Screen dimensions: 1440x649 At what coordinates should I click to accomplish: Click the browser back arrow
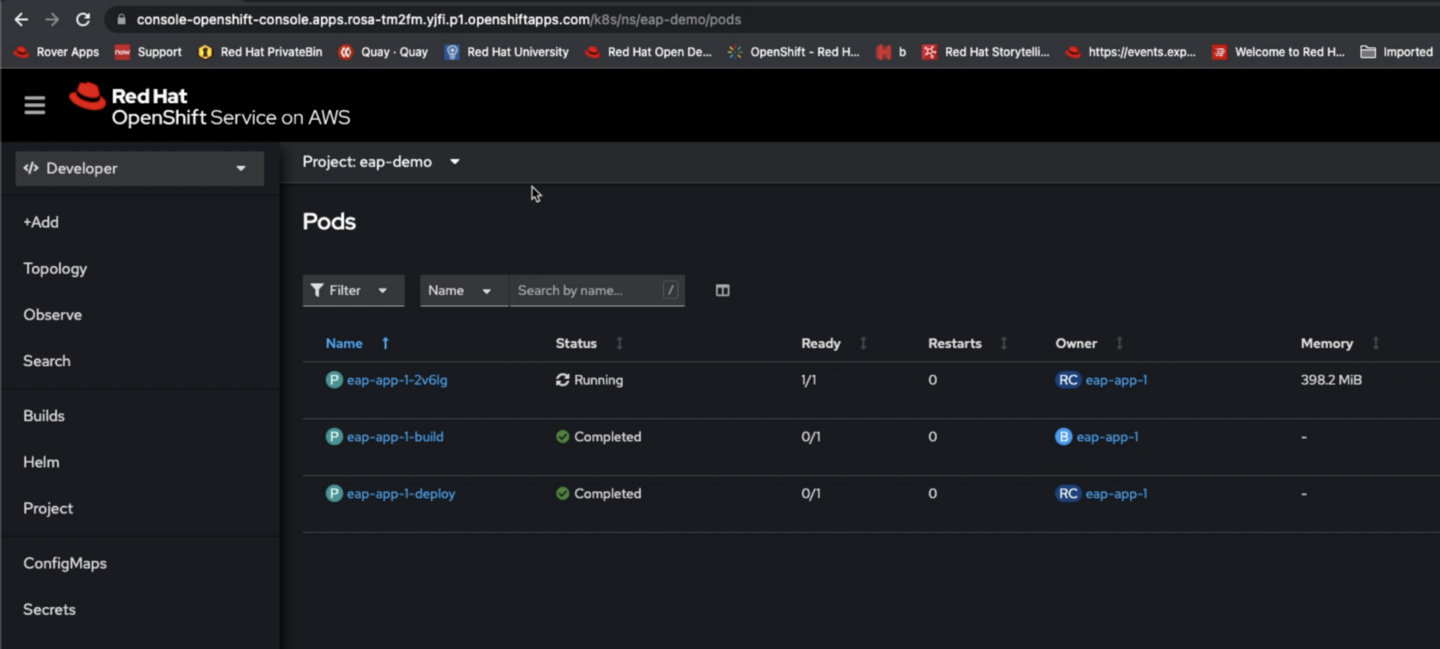click(21, 19)
